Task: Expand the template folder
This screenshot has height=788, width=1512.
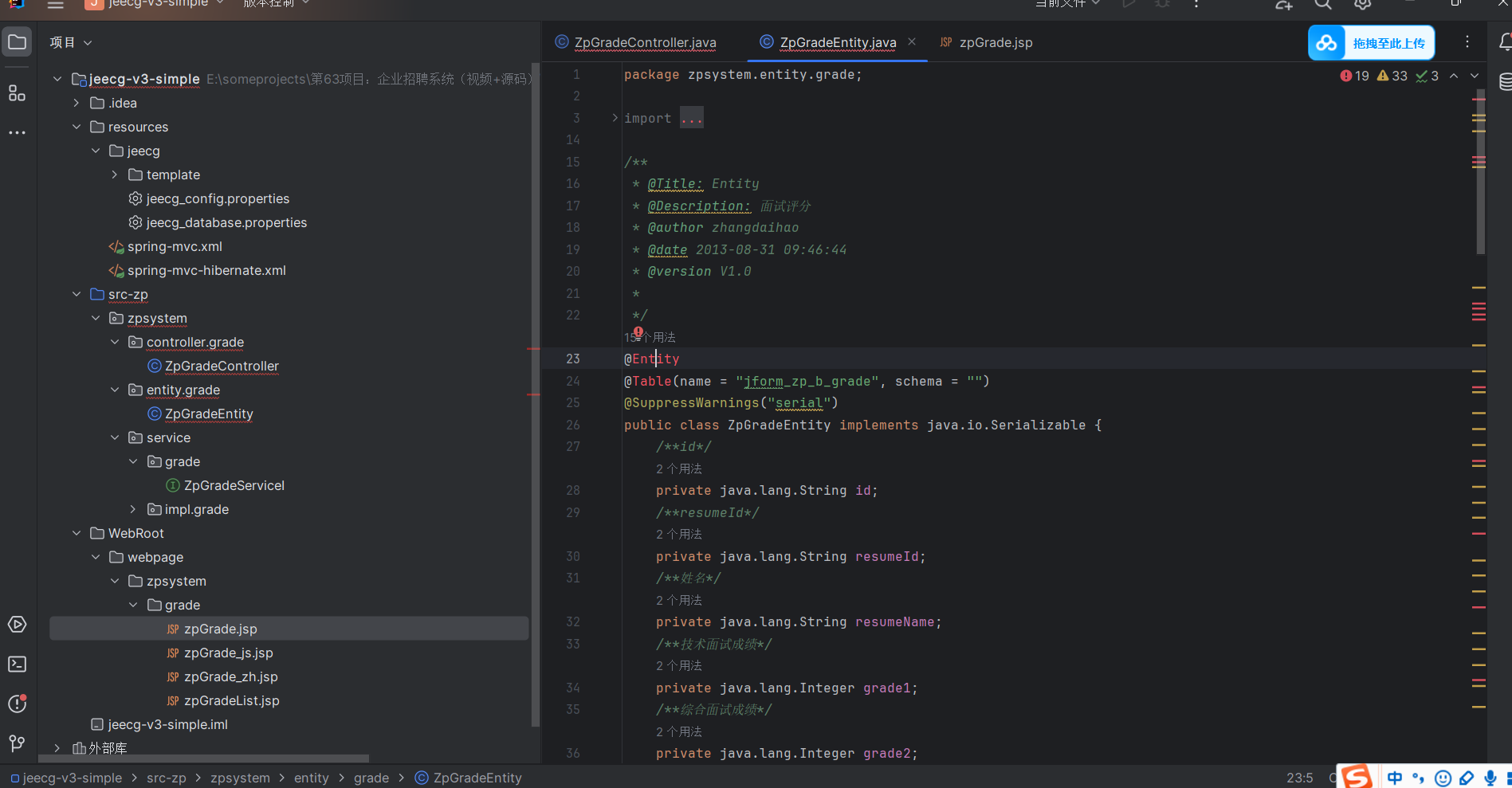Action: click(115, 174)
